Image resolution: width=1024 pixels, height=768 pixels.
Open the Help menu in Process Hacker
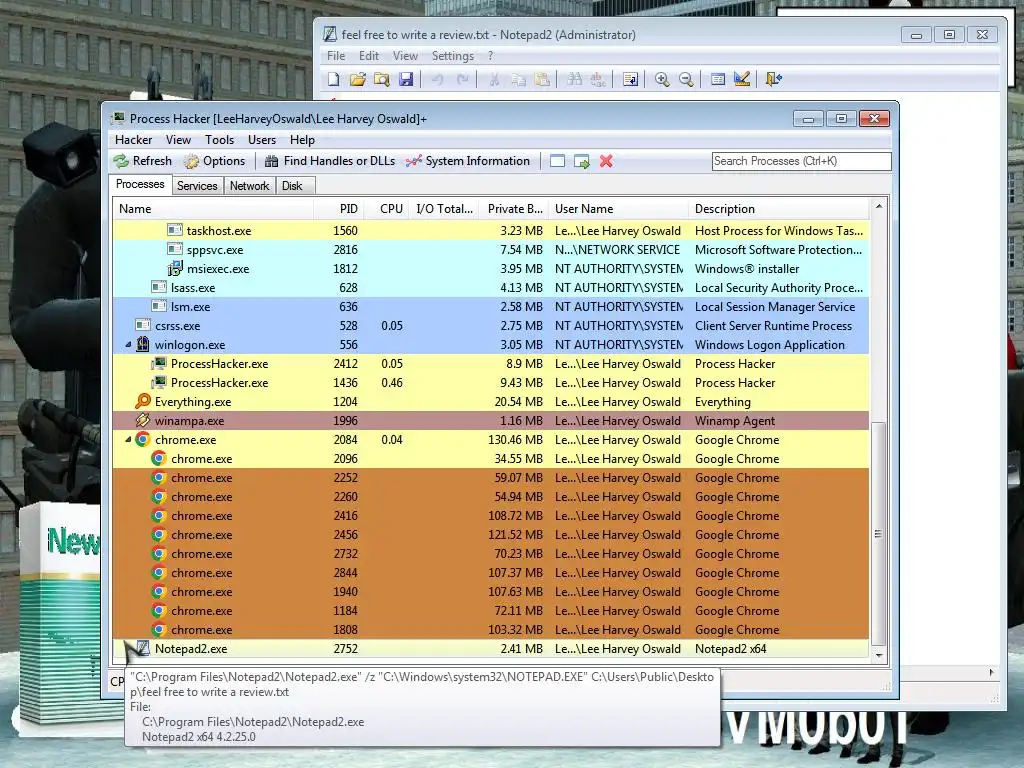[x=302, y=140]
